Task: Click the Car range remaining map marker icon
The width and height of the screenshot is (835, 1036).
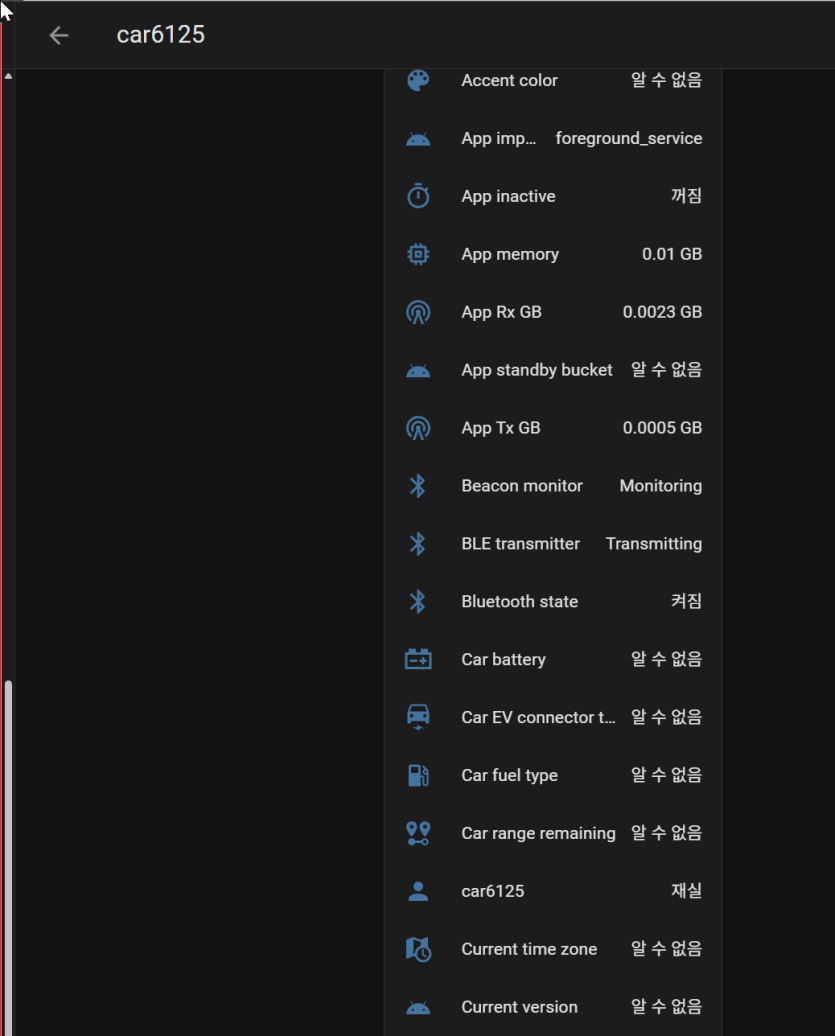Action: [x=418, y=833]
